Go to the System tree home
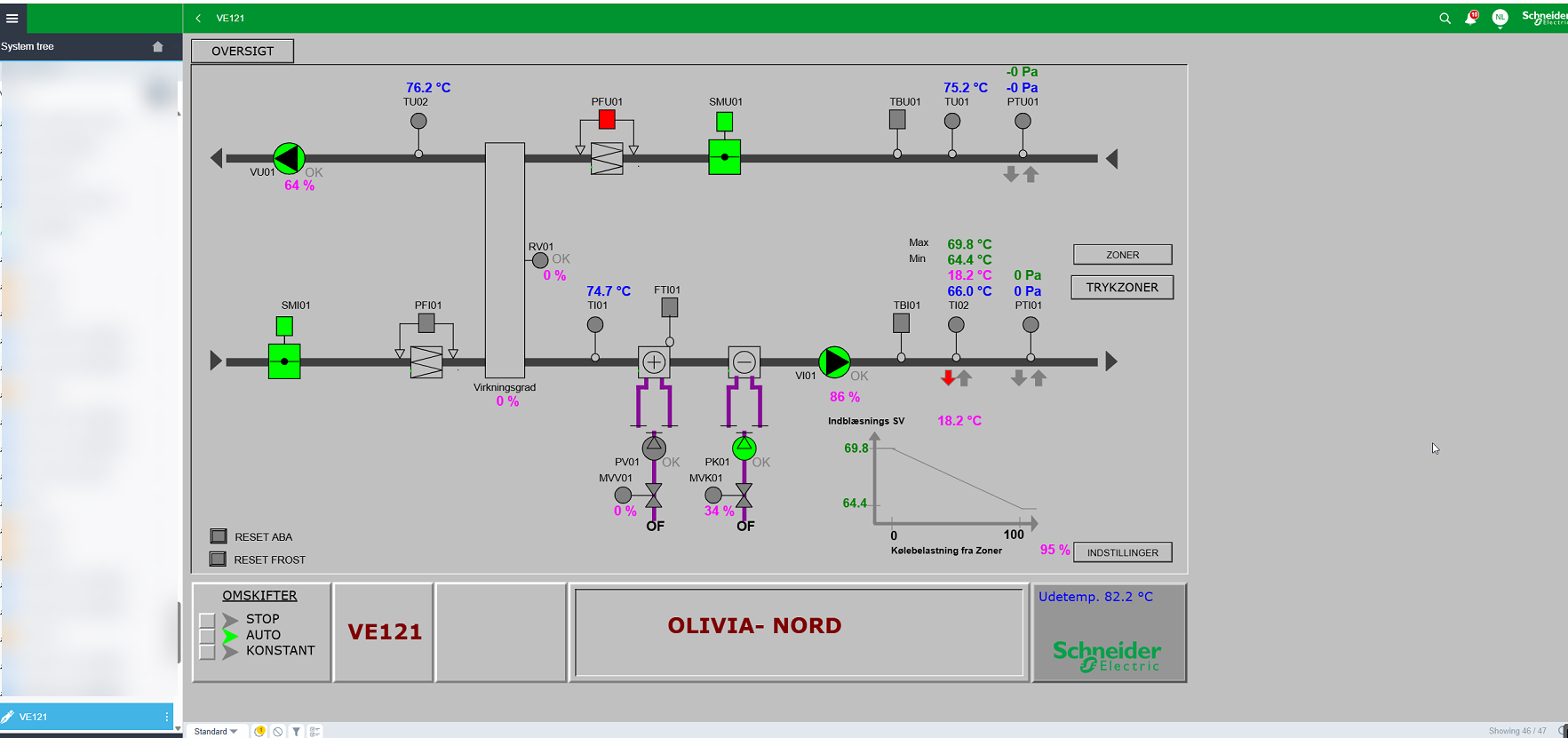 coord(158,46)
